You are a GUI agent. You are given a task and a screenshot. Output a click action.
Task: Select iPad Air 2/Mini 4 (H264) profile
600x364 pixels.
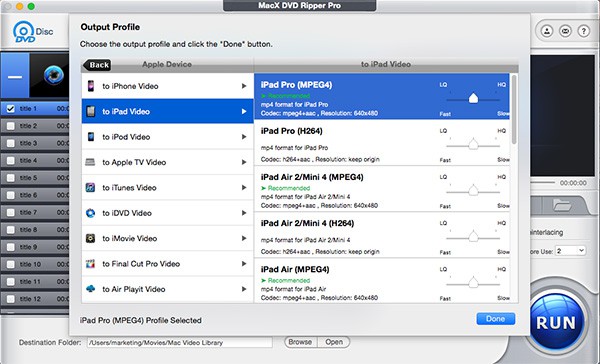point(382,235)
